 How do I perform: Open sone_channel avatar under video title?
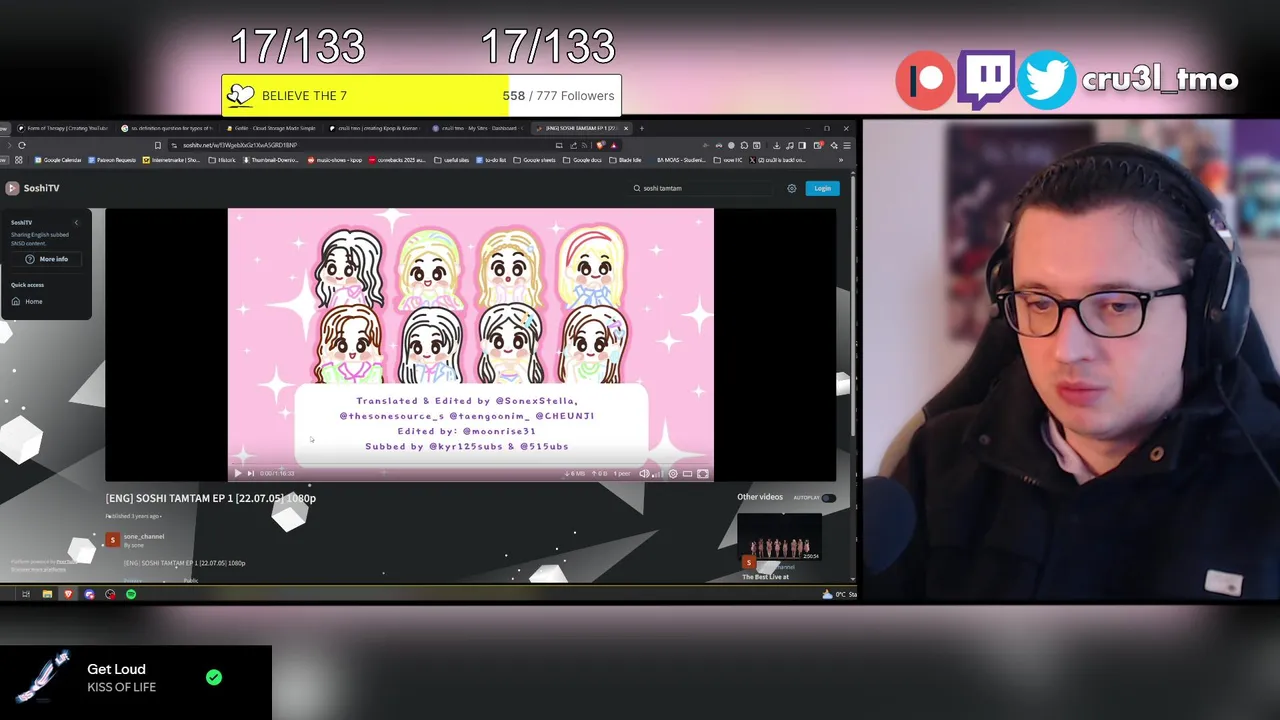[x=113, y=540]
